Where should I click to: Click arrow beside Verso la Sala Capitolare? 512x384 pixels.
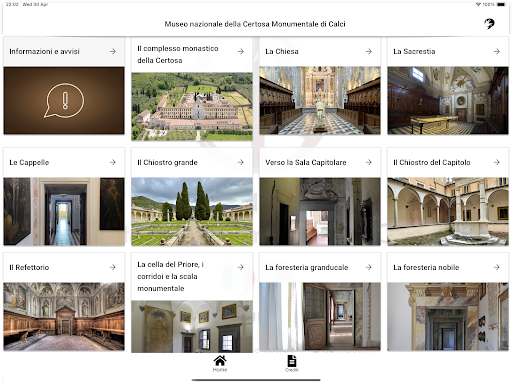[x=369, y=162]
